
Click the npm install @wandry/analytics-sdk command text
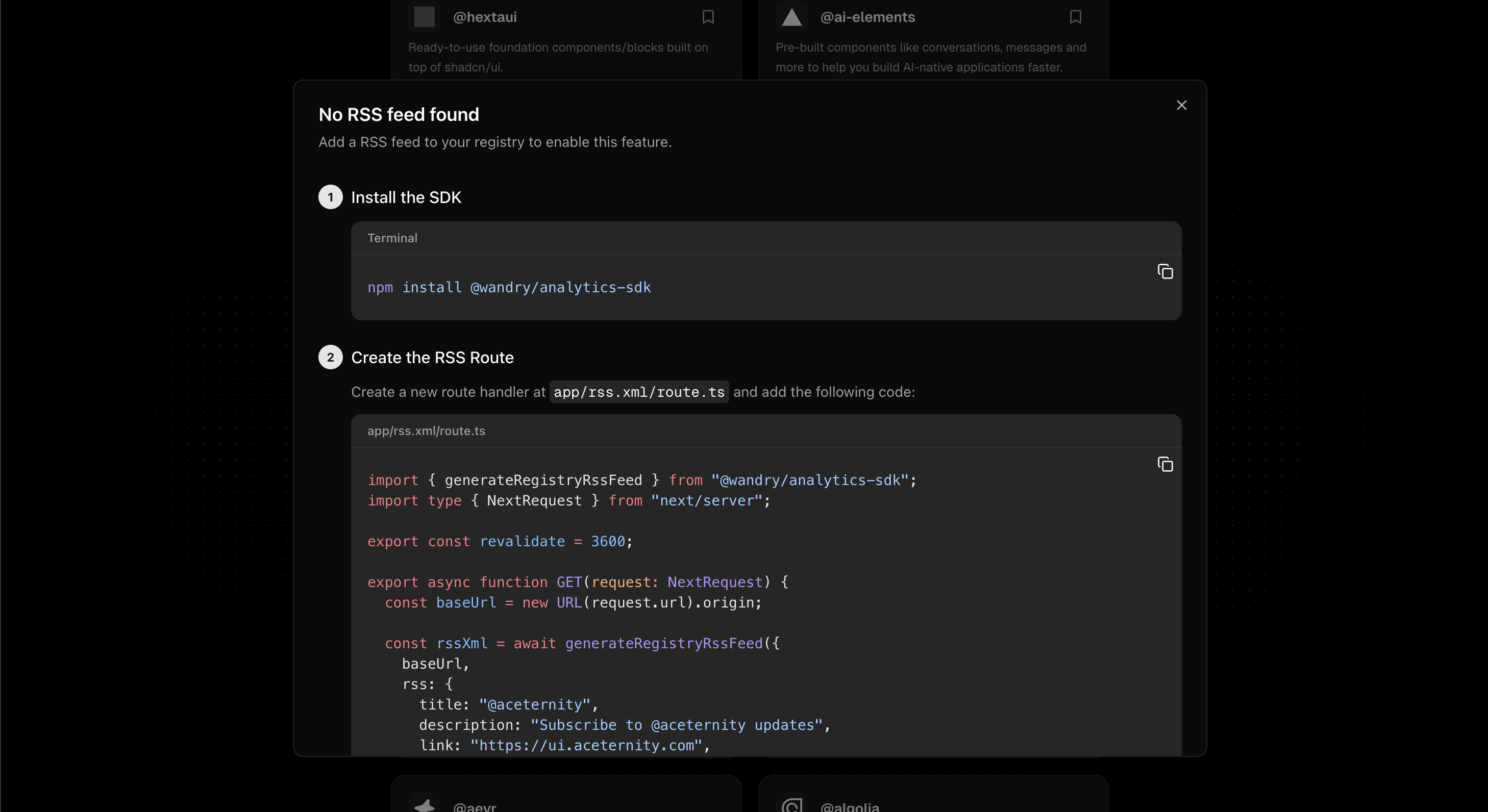click(x=509, y=288)
